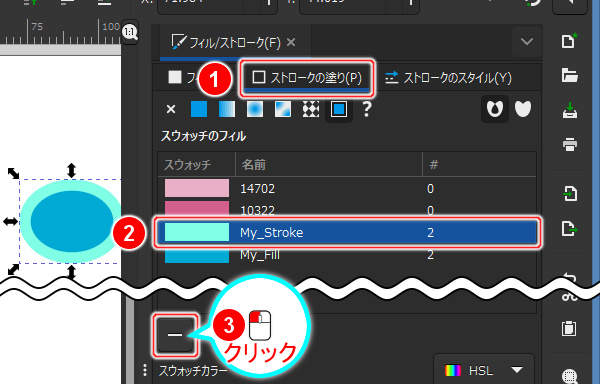Choose the radial gradient paint type
Screen dimensions: 600x384
click(255, 109)
